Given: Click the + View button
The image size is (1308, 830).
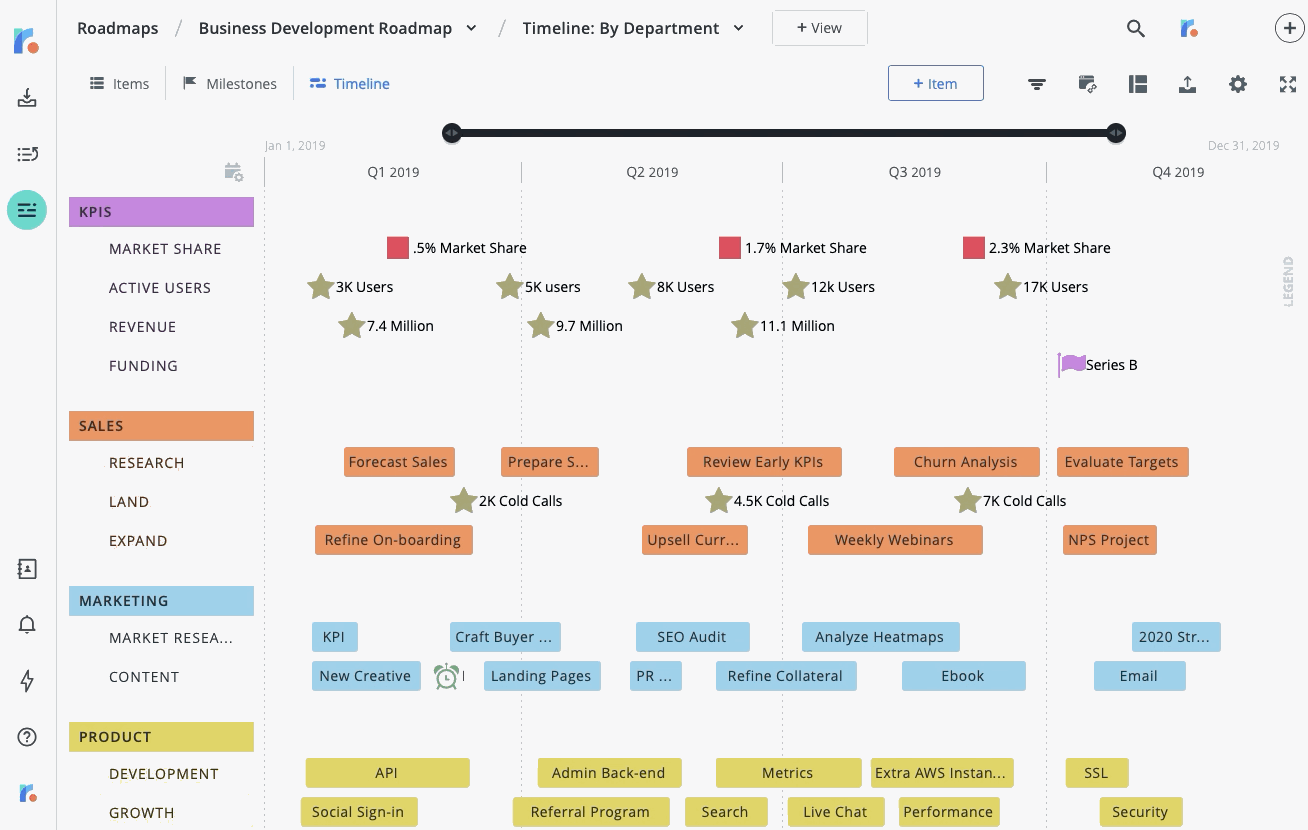Looking at the screenshot, I should 819,28.
